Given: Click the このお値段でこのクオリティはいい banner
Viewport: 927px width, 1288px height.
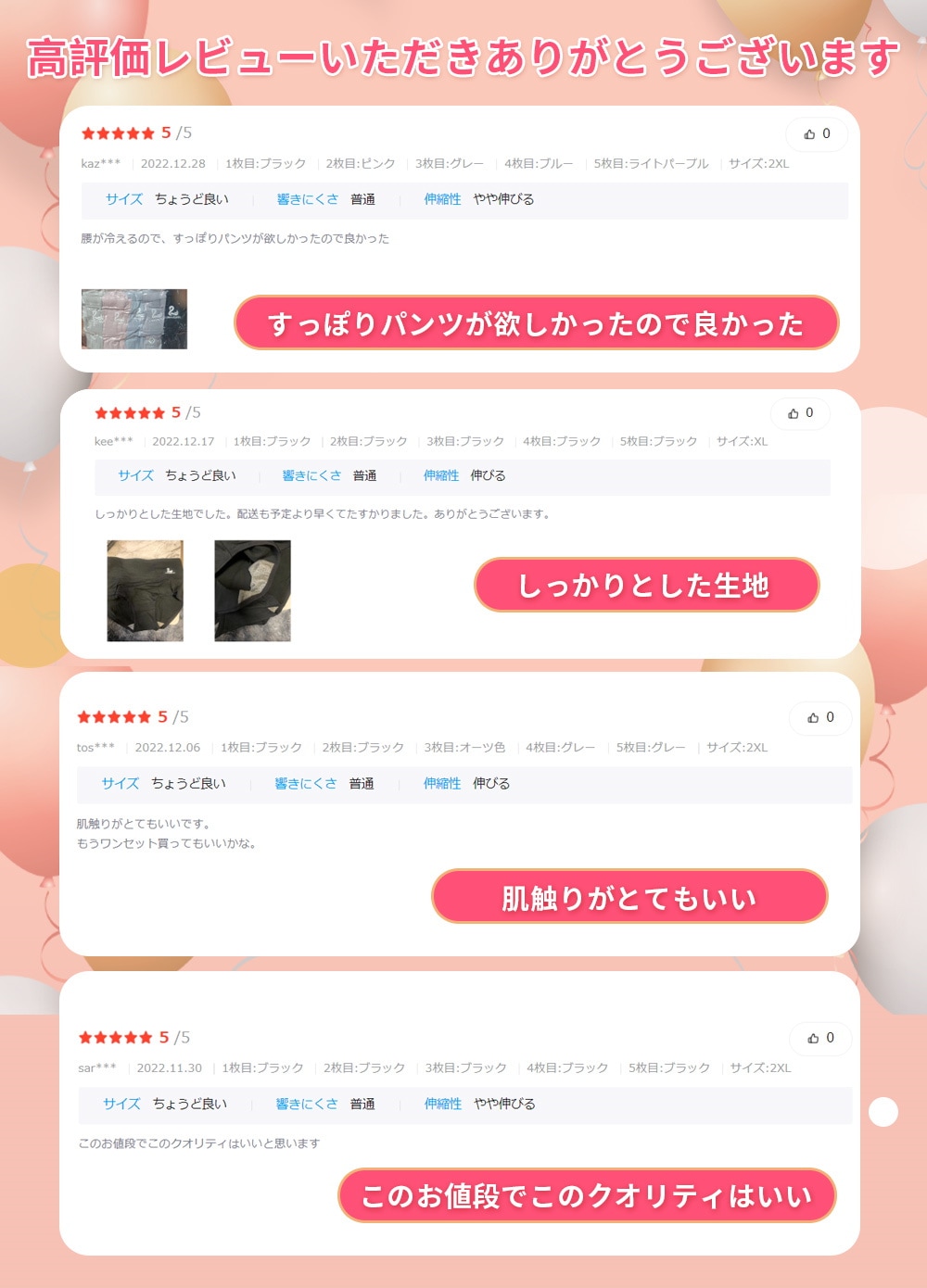Looking at the screenshot, I should click(x=587, y=1195).
